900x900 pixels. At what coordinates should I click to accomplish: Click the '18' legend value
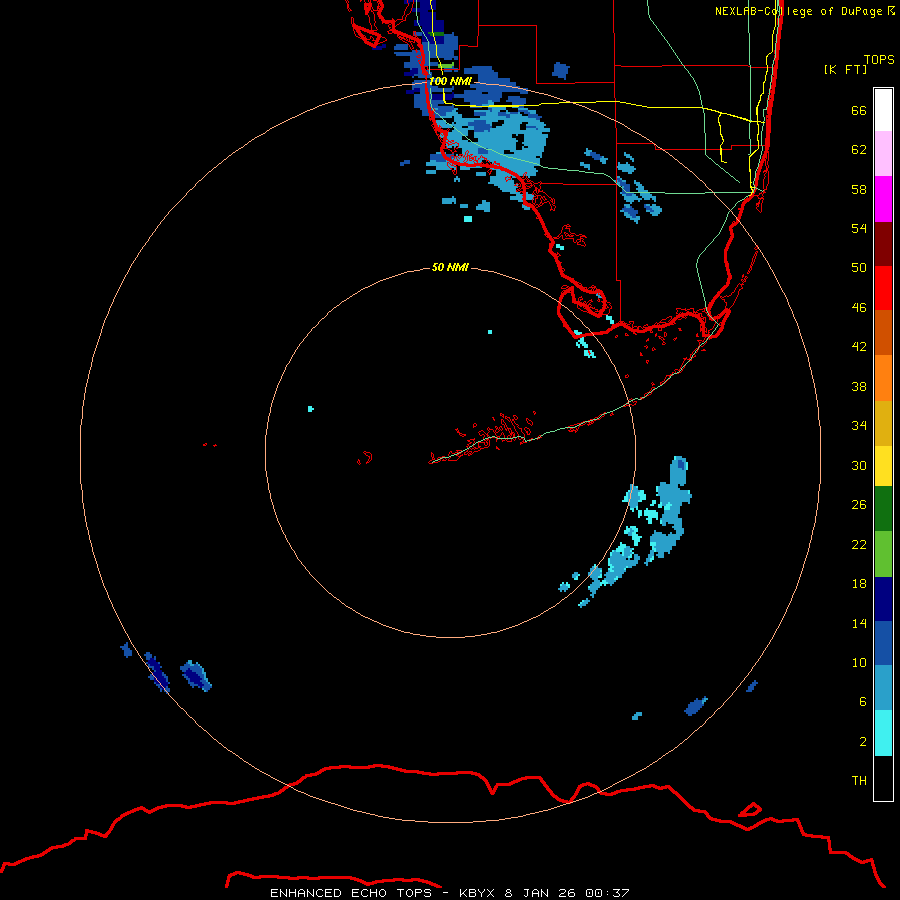click(x=859, y=584)
